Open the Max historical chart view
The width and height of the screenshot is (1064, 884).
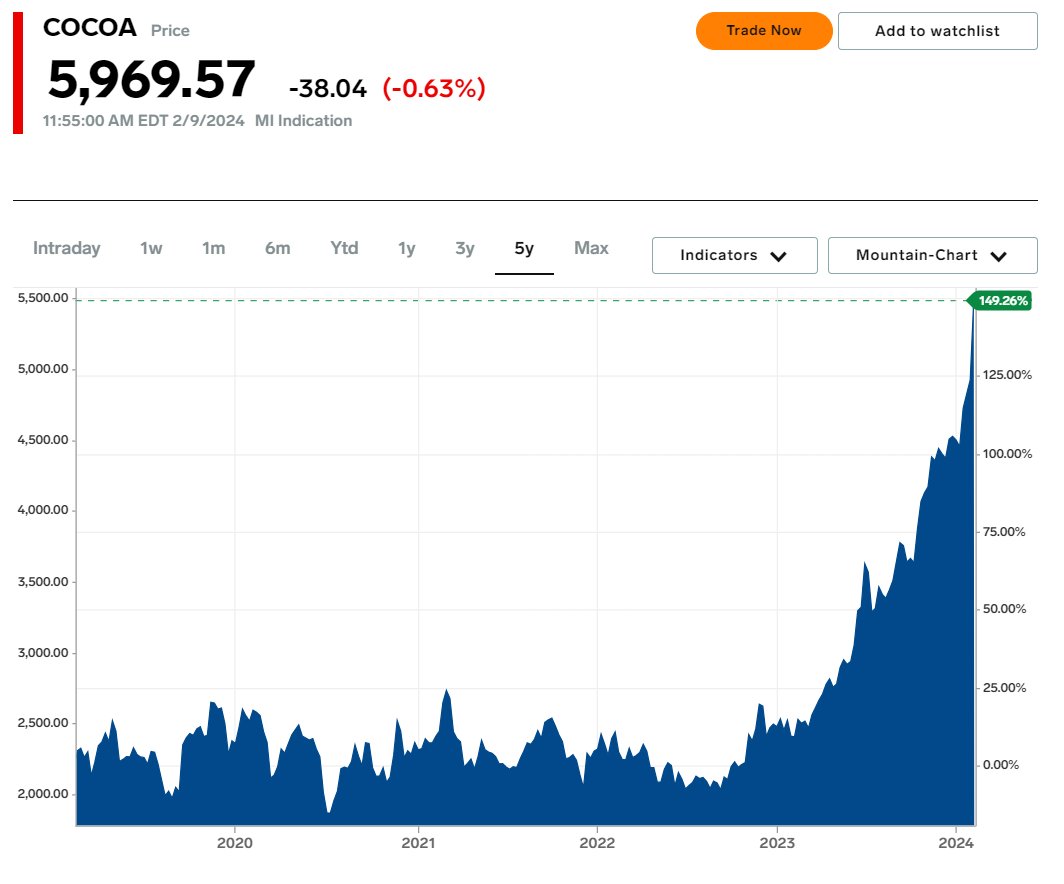coord(591,248)
